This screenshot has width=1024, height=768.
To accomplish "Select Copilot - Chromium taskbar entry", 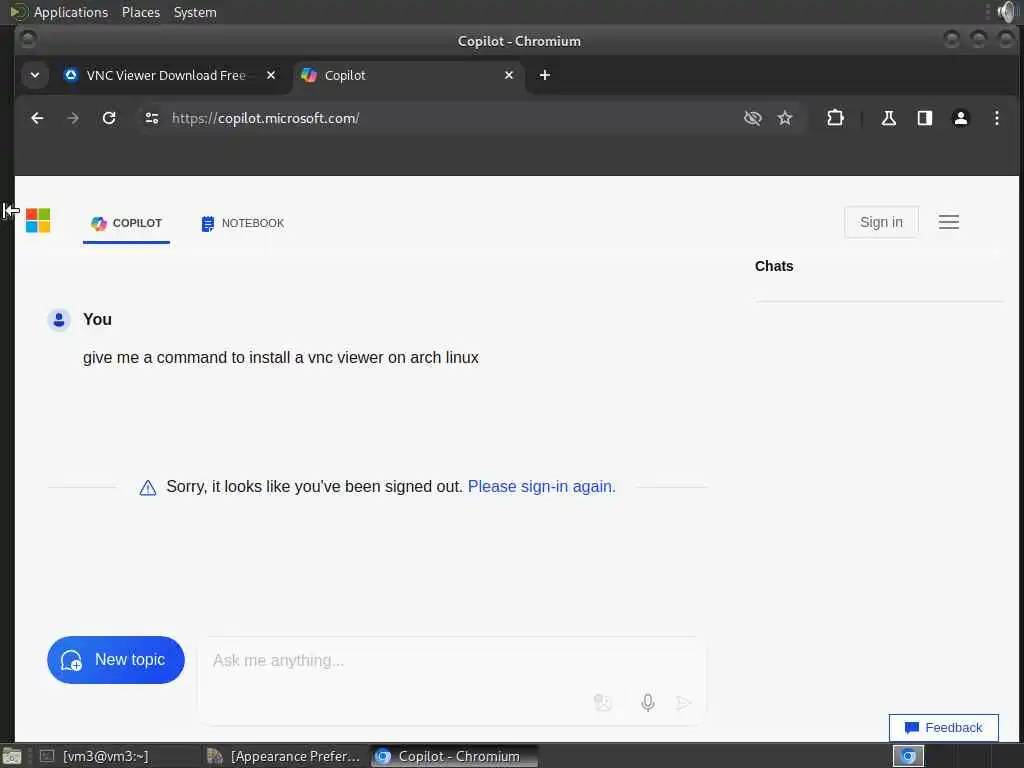I will (454, 756).
